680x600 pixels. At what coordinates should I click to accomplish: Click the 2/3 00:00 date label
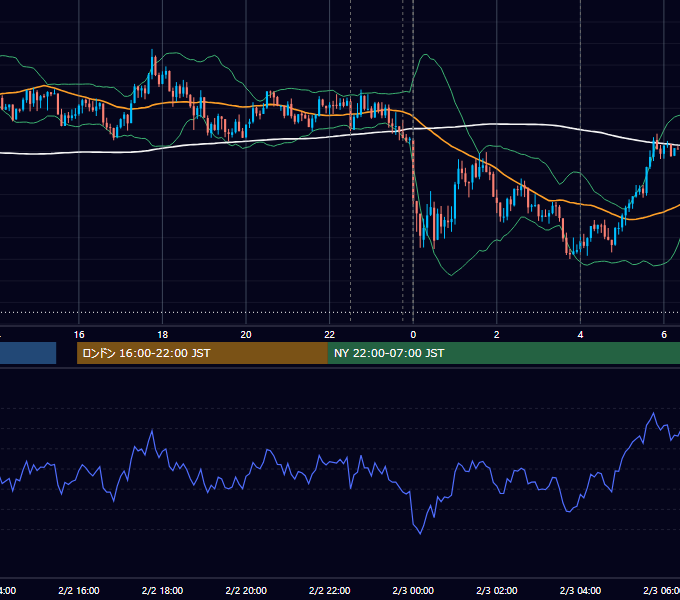point(413,590)
